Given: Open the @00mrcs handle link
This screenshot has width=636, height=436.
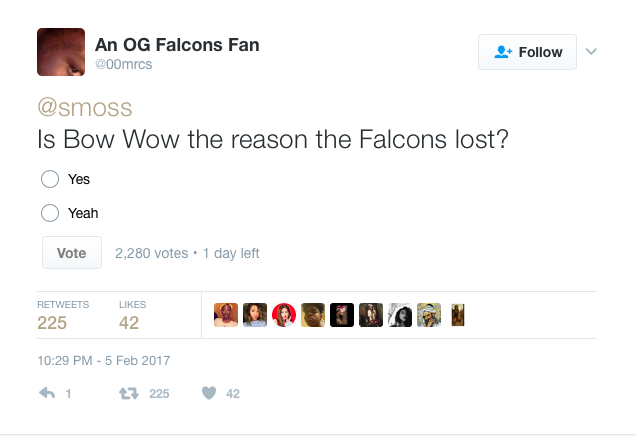Looking at the screenshot, I should coord(124,64).
